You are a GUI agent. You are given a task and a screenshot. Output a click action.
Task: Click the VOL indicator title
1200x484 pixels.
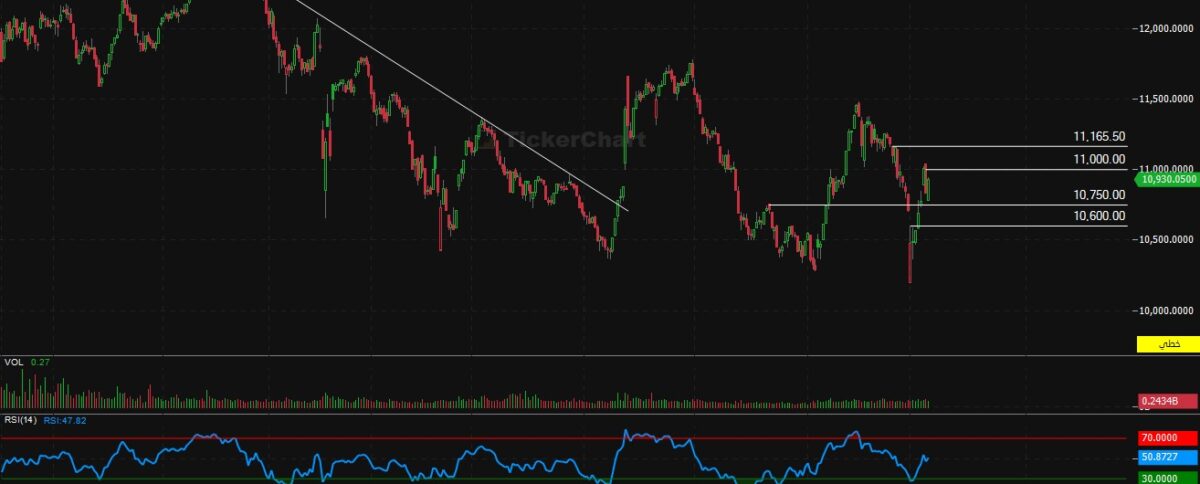pos(14,362)
